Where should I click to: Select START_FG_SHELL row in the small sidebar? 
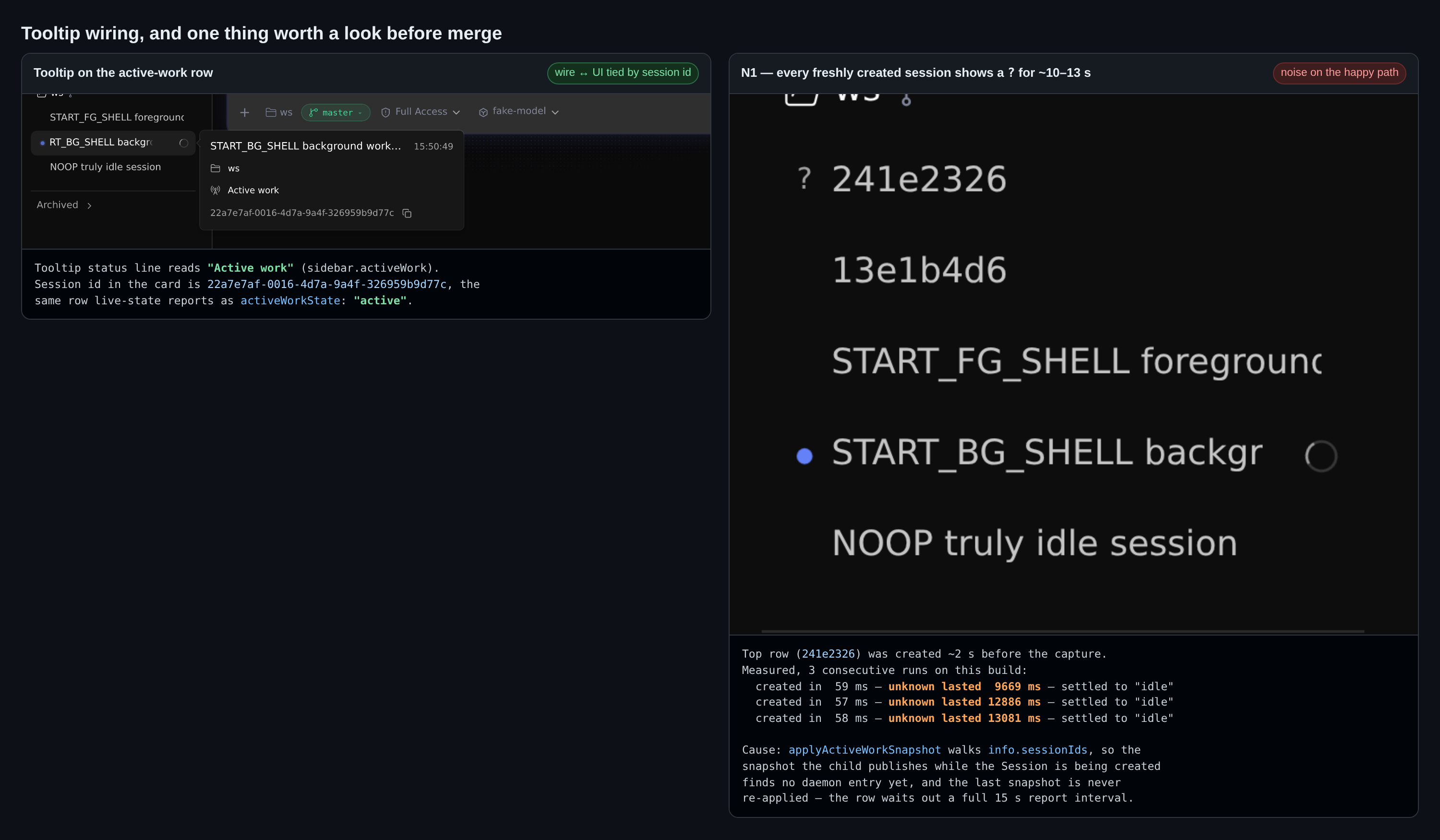point(113,117)
